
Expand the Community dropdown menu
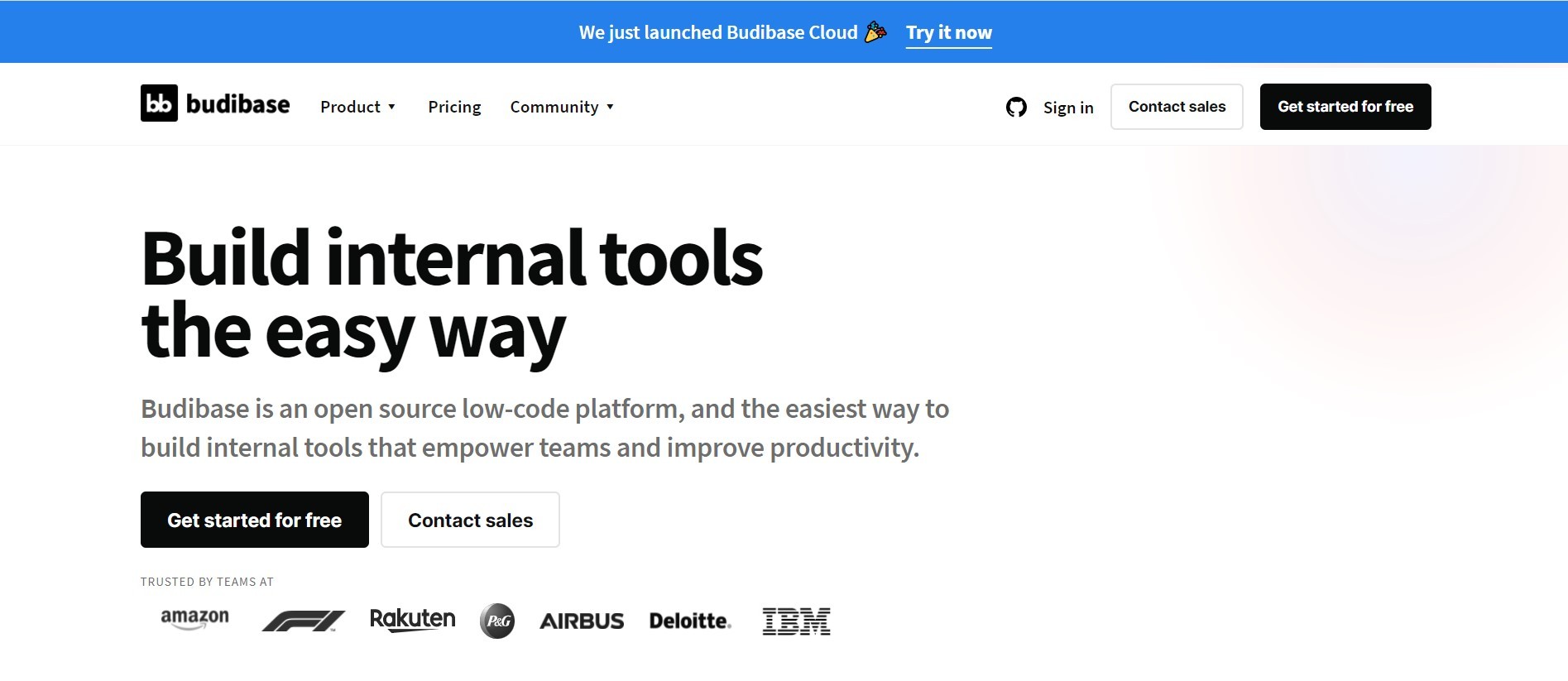pyautogui.click(x=554, y=107)
